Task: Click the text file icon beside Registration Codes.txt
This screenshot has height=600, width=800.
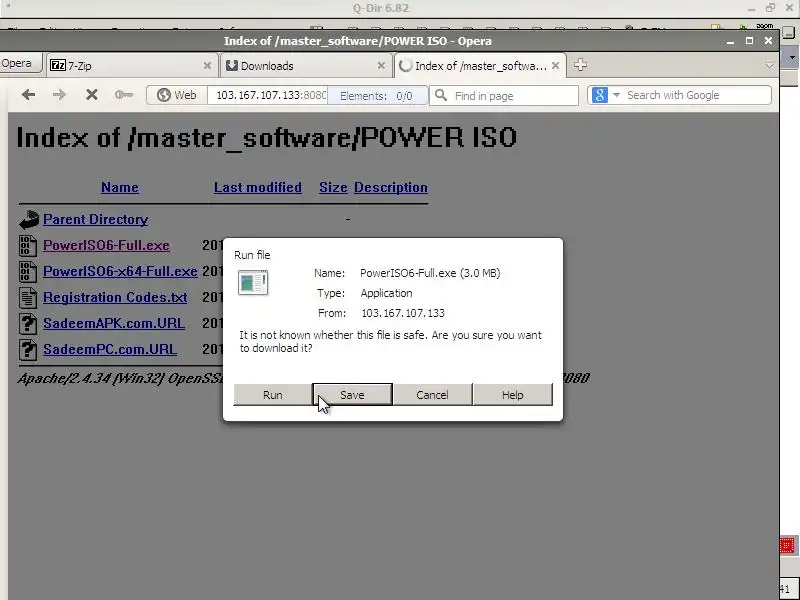Action: (28, 297)
